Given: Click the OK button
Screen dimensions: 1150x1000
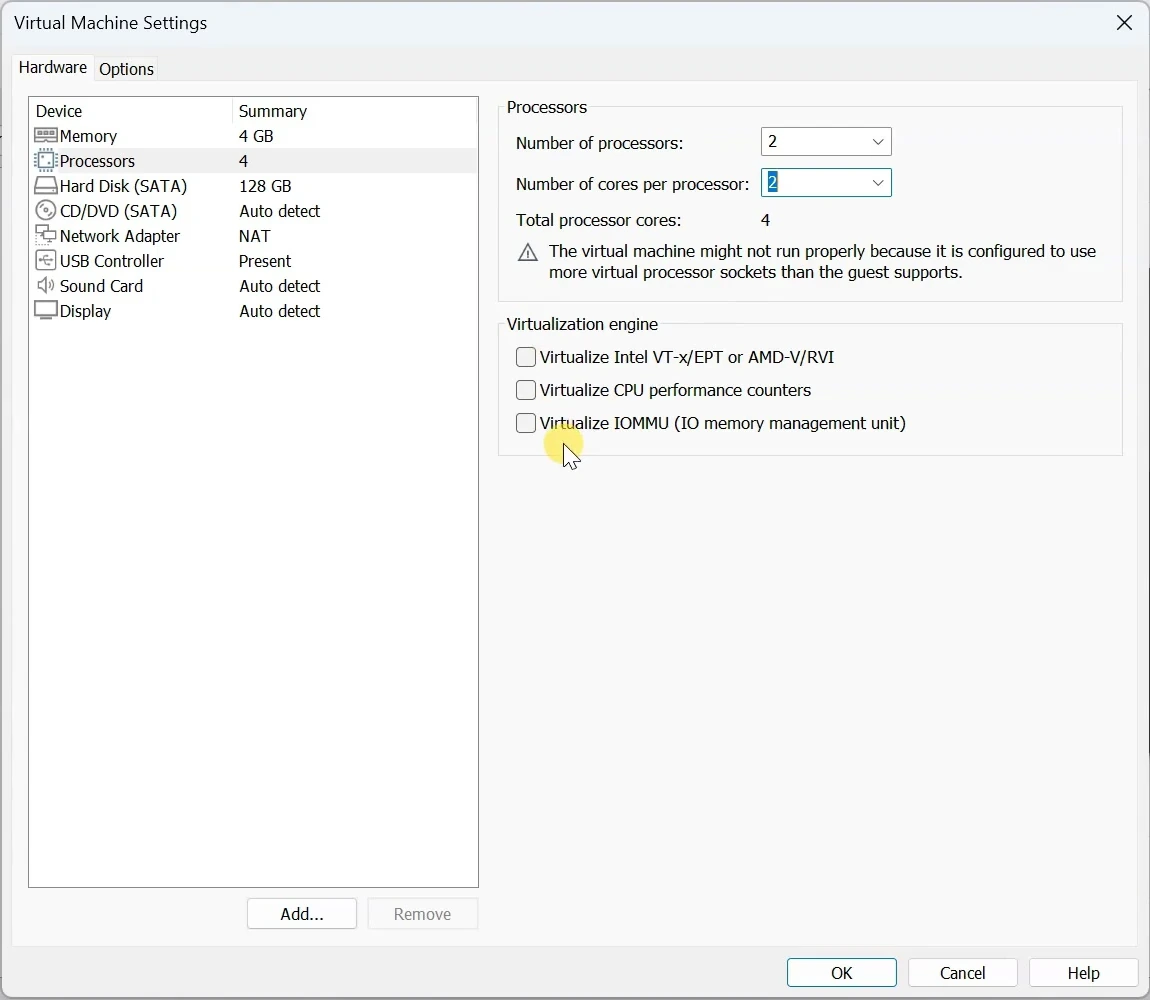Looking at the screenshot, I should [841, 973].
